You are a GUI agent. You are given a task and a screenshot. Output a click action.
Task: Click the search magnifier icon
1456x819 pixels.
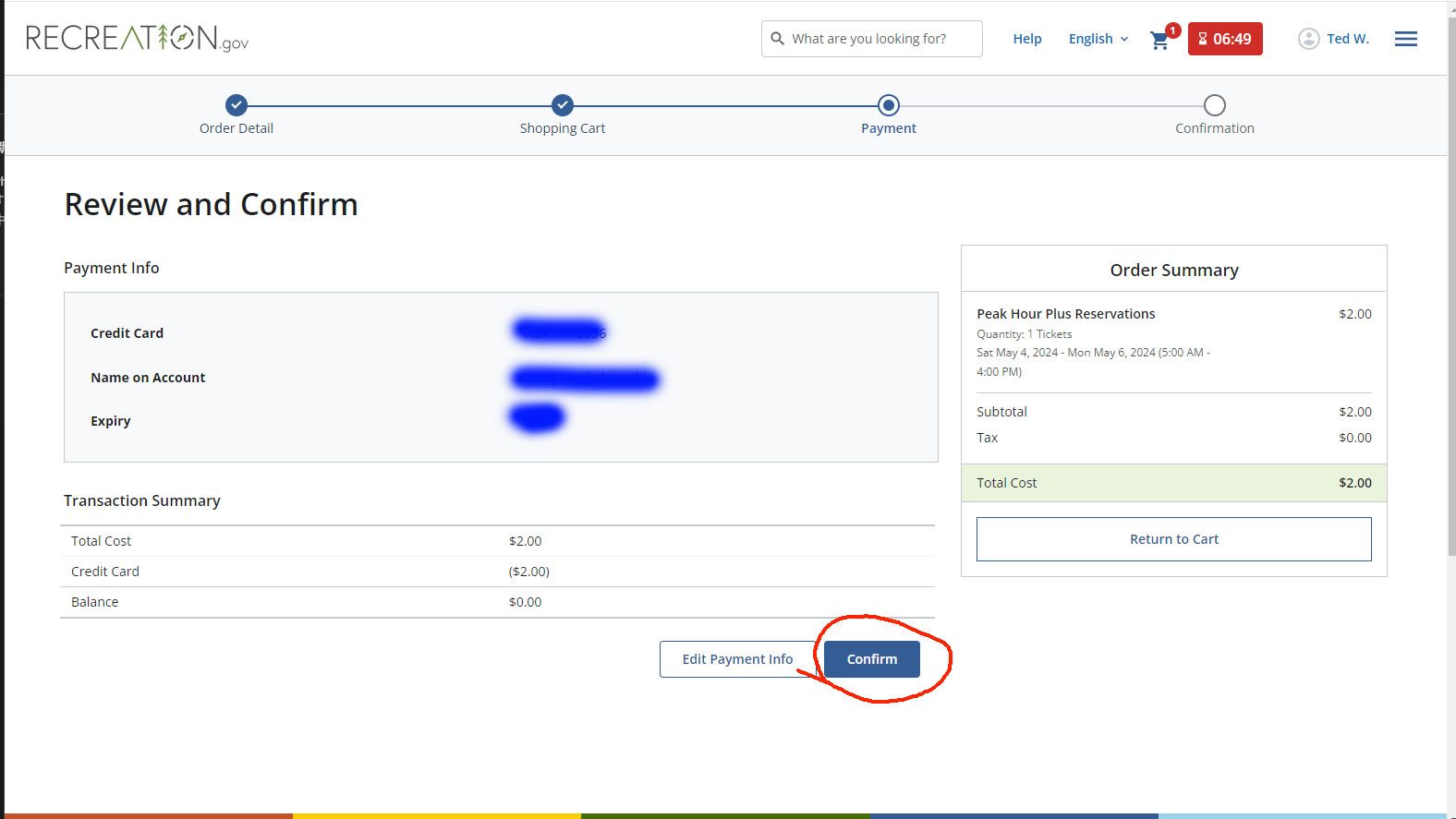[778, 39]
